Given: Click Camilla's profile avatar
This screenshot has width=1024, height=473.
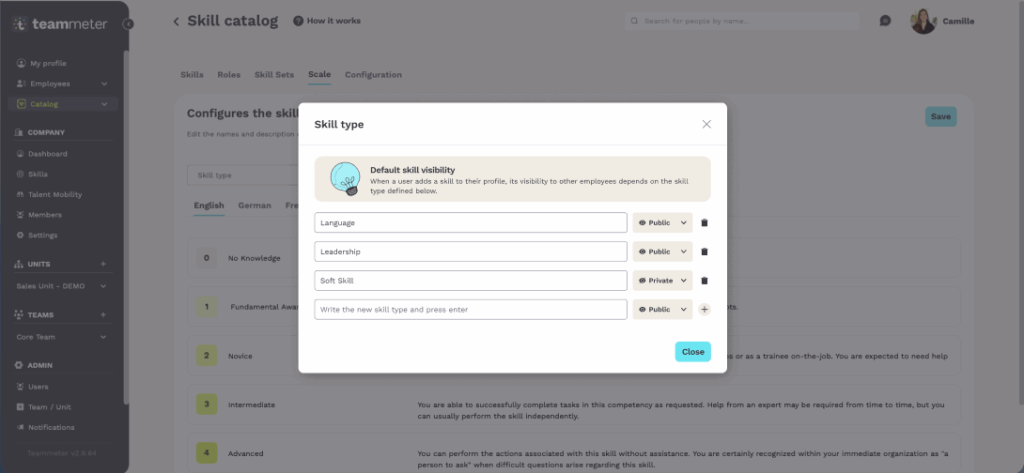Looking at the screenshot, I should [922, 21].
